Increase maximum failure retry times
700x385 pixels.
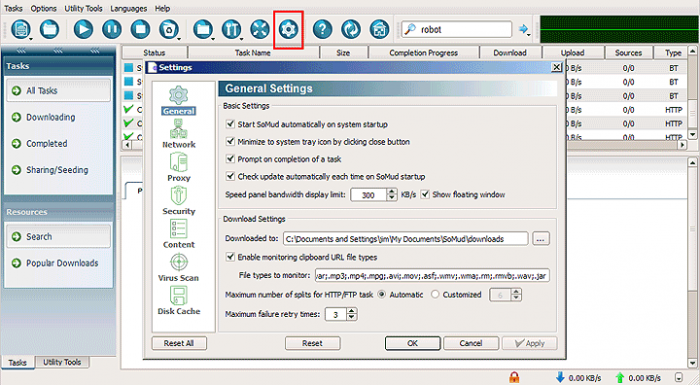pyautogui.click(x=352, y=311)
